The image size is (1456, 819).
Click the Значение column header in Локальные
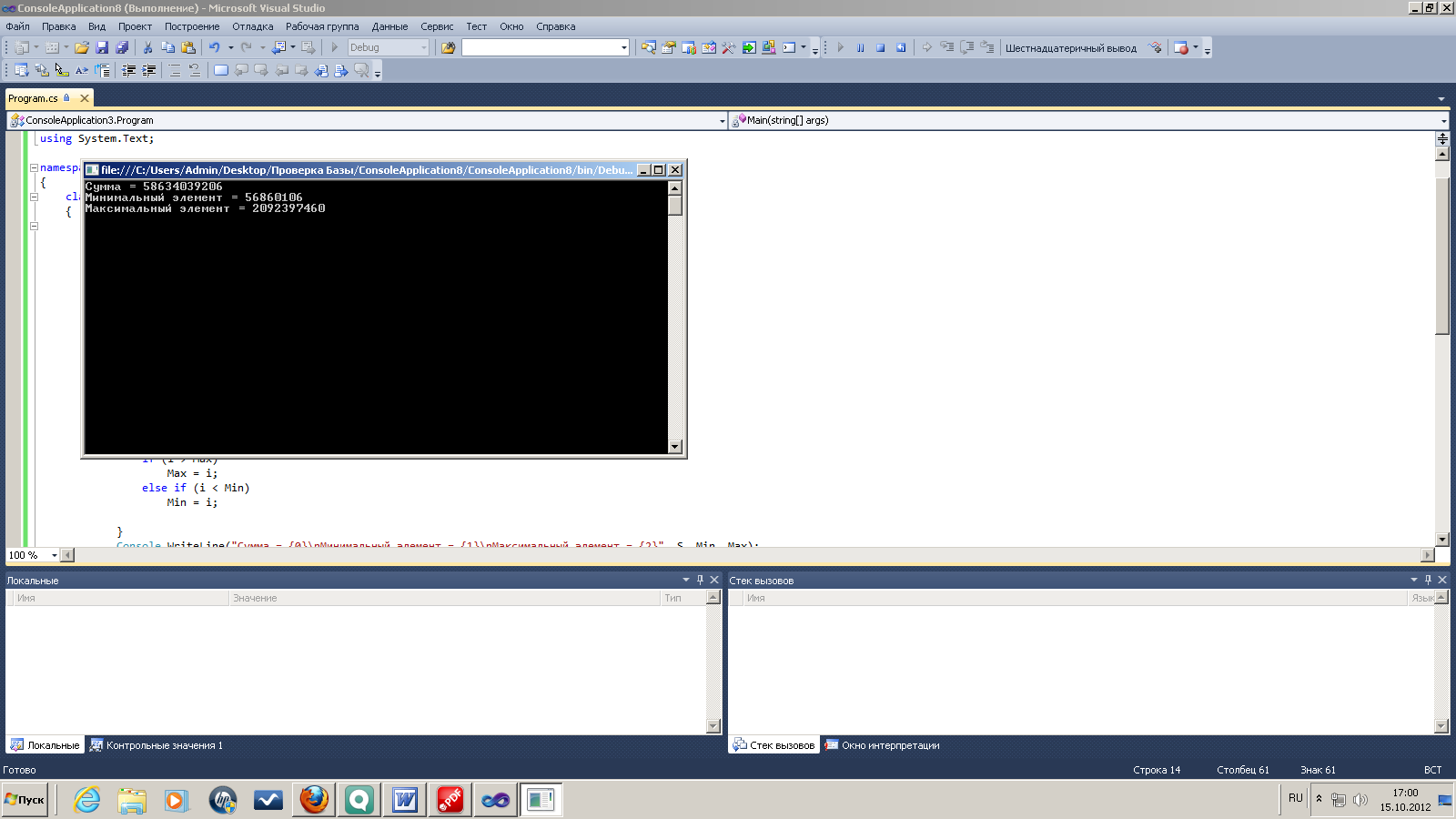click(x=444, y=598)
